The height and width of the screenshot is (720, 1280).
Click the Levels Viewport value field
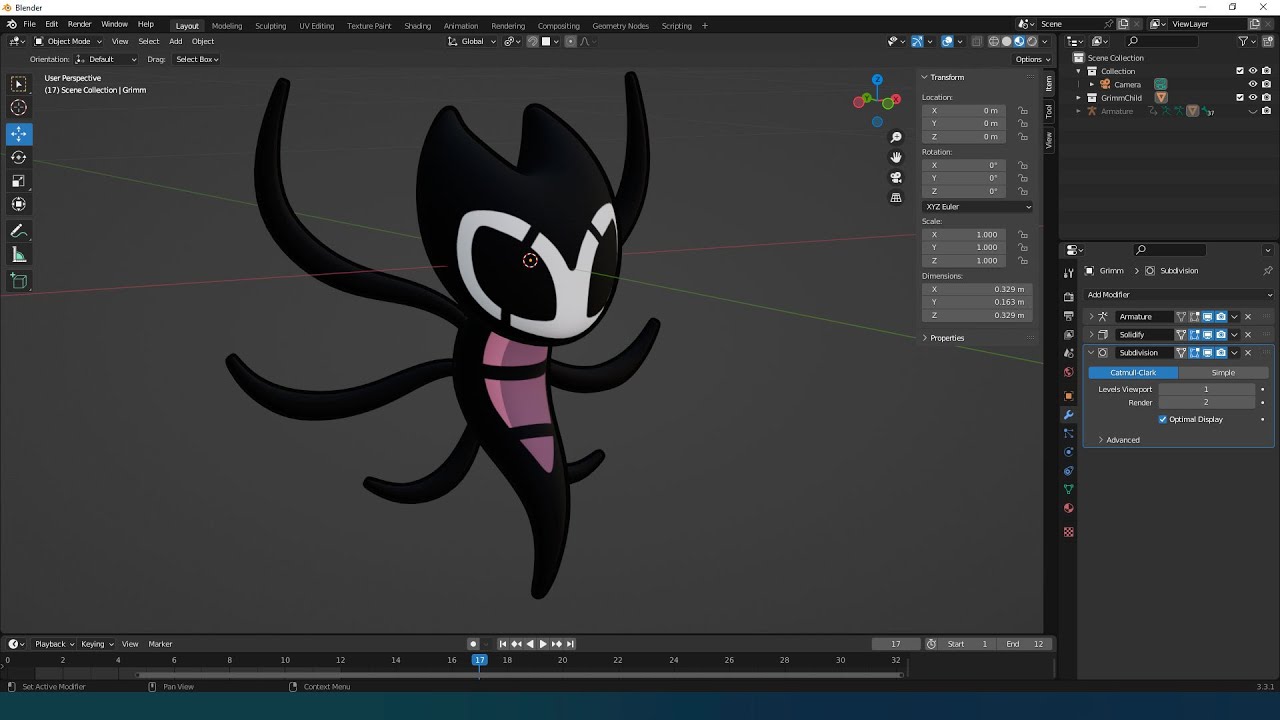(1206, 389)
